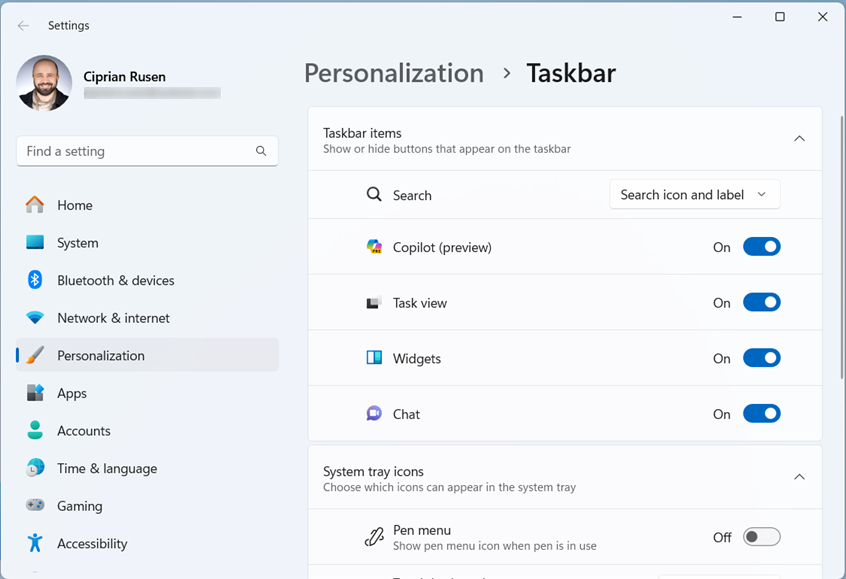
Task: Open Accounts label in sidebar
Action: (x=84, y=431)
